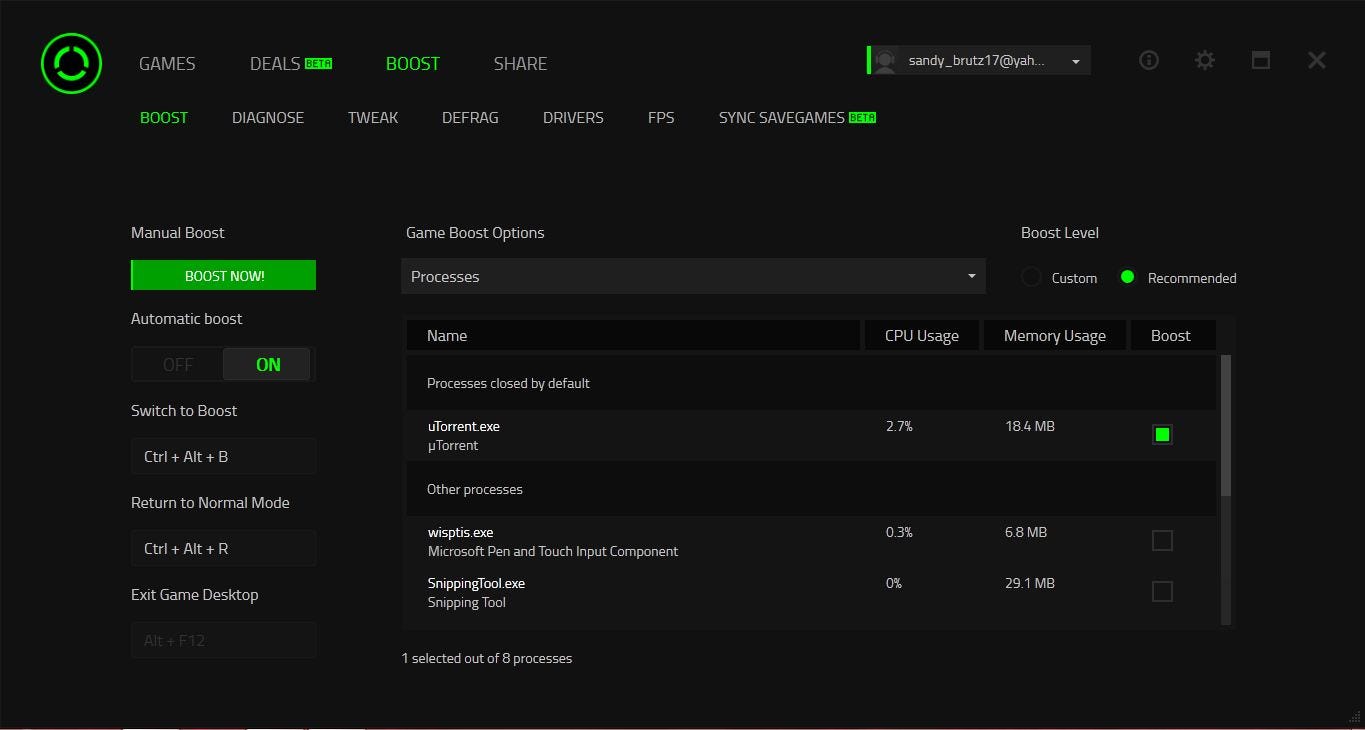Open SYNC SAVEGAMES beta sub-tab
Image resolution: width=1365 pixels, height=730 pixels.
click(x=797, y=117)
